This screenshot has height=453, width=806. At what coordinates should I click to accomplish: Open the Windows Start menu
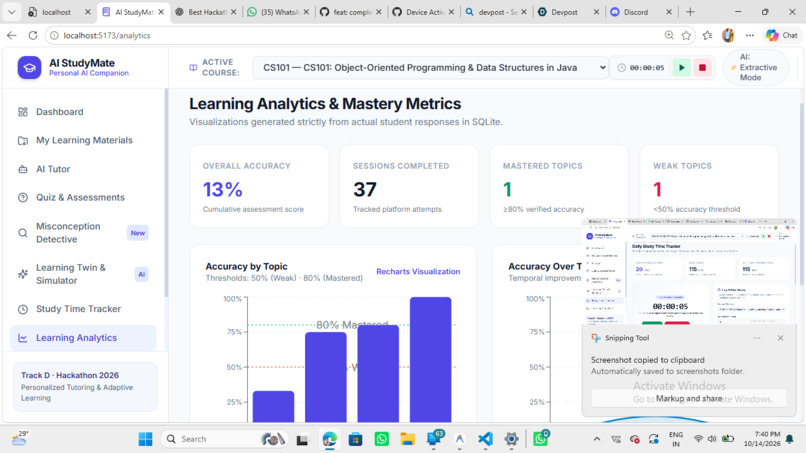[145, 439]
